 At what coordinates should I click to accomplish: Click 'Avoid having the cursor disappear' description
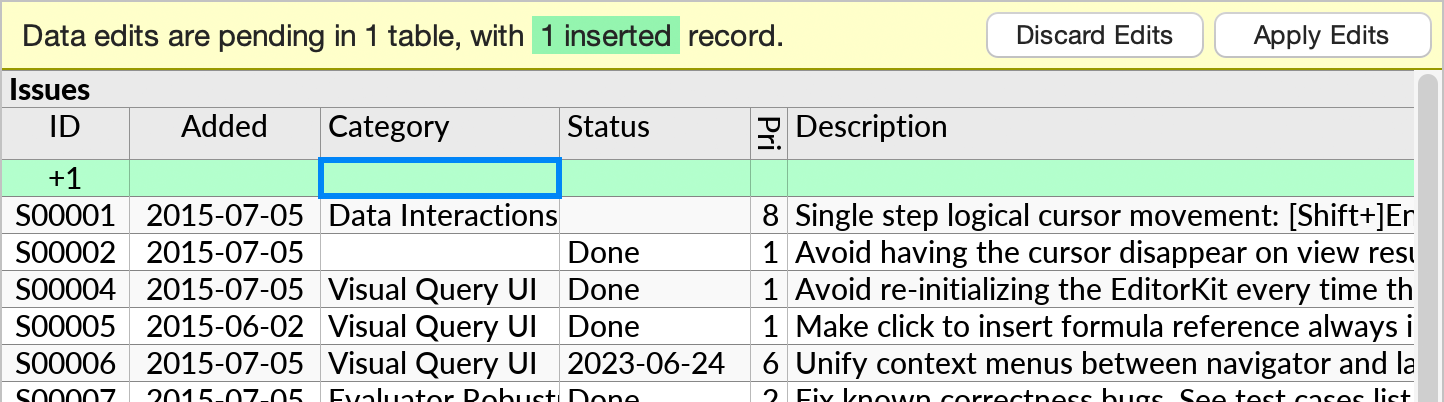[1100, 253]
